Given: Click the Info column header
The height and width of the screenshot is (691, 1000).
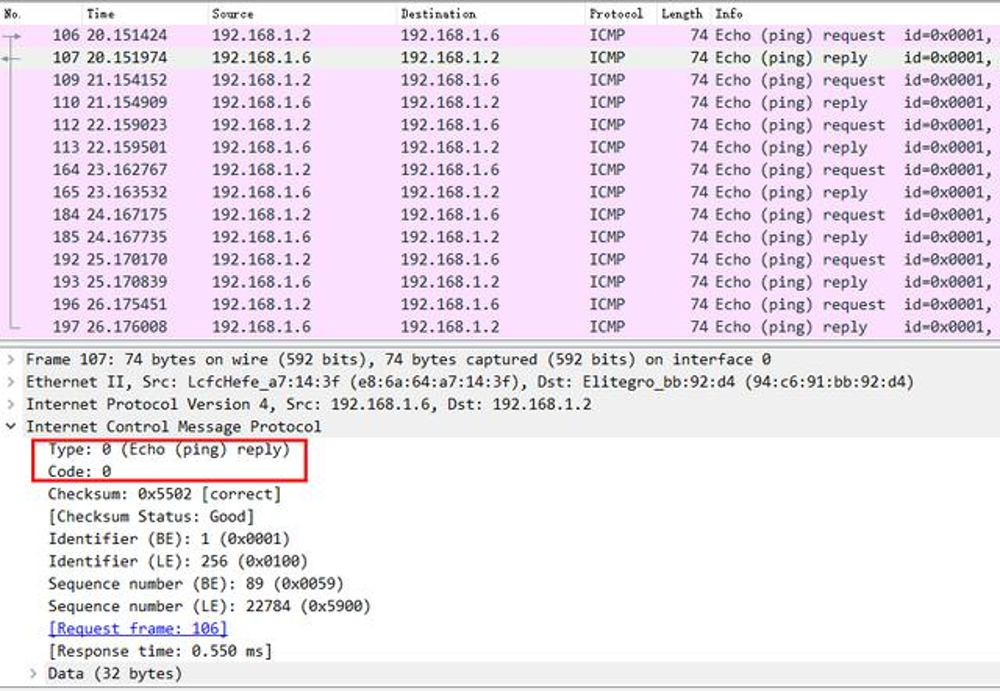Looking at the screenshot, I should 729,14.
